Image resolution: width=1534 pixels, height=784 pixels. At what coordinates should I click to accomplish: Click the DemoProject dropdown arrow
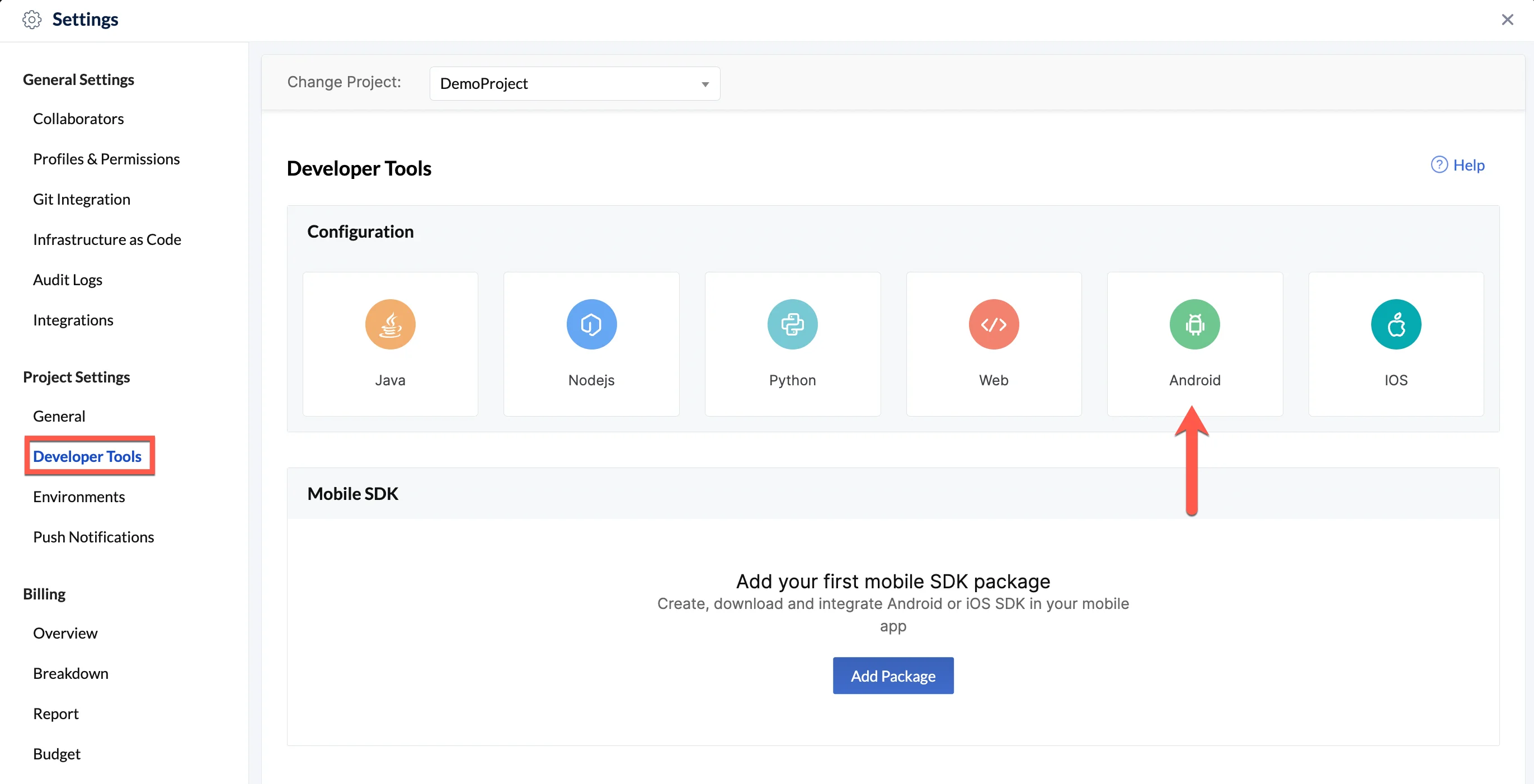click(x=705, y=84)
